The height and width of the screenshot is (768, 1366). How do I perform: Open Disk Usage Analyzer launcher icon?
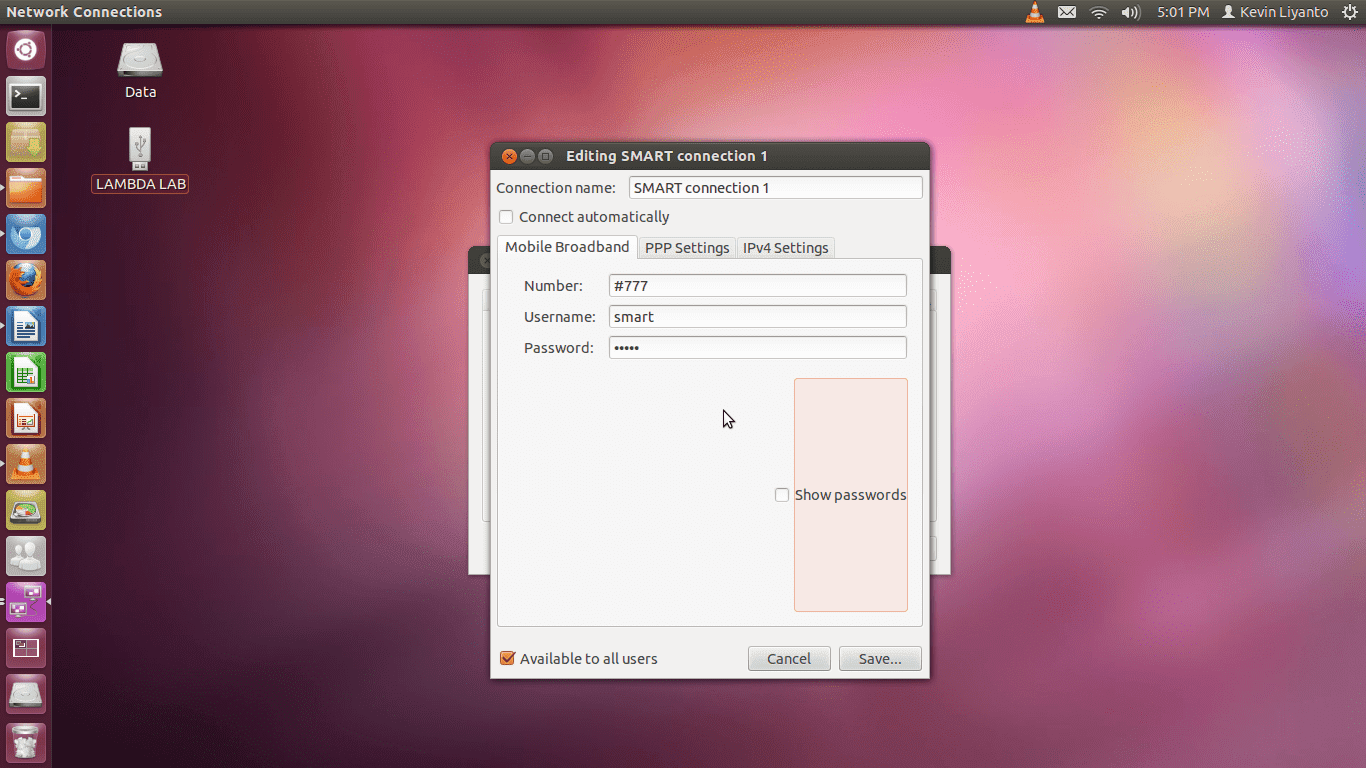[26, 510]
